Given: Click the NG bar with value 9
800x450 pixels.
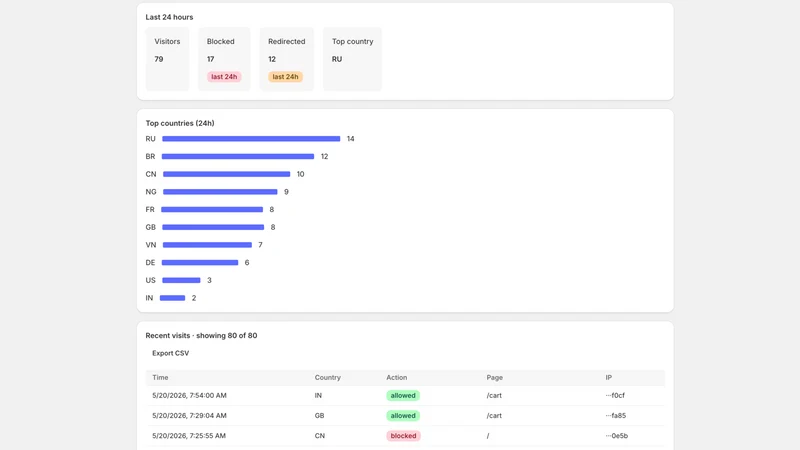Looking at the screenshot, I should [x=220, y=192].
